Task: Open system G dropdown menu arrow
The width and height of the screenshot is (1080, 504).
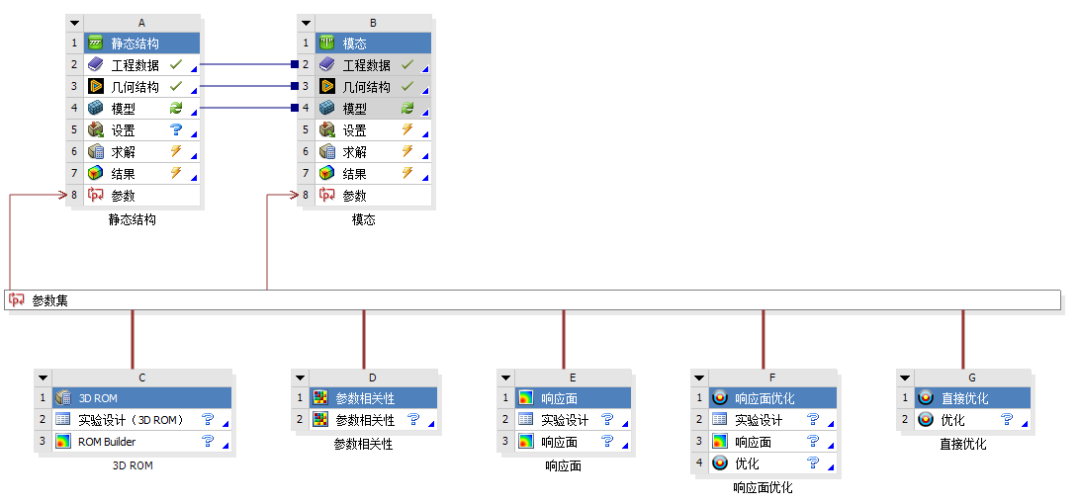Action: click(906, 377)
